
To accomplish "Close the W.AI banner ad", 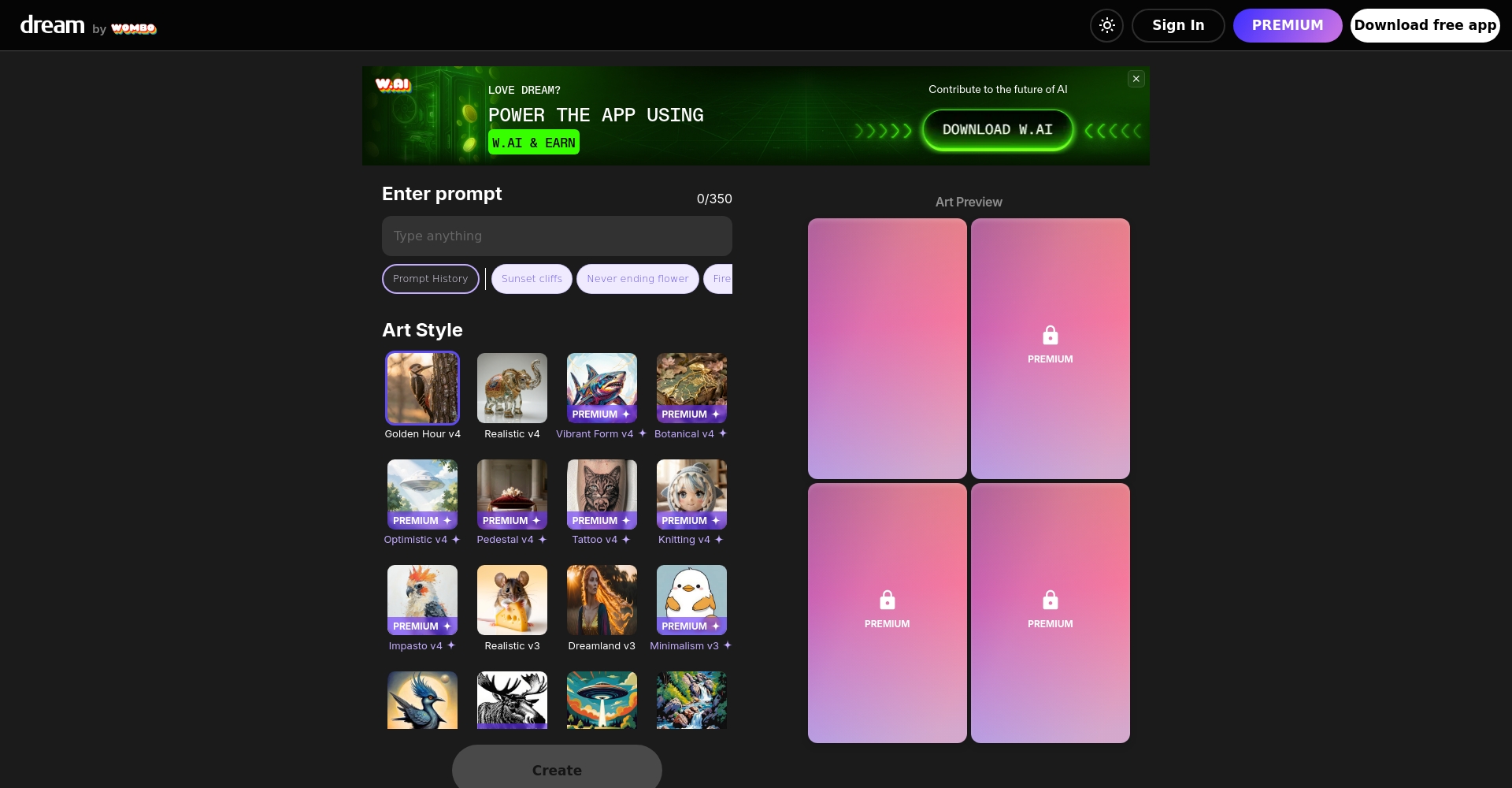I will tap(1136, 79).
